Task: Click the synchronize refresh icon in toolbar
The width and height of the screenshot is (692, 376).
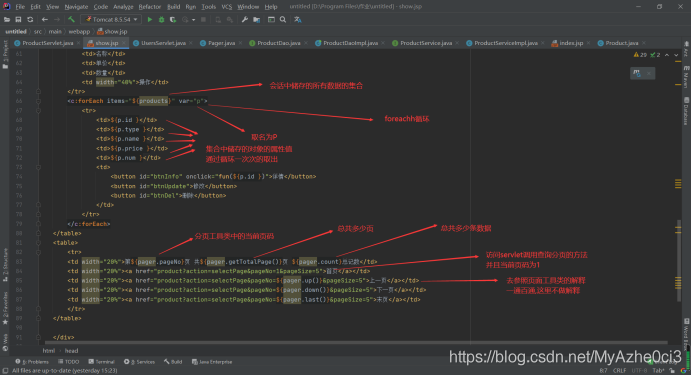Action: coord(30,19)
